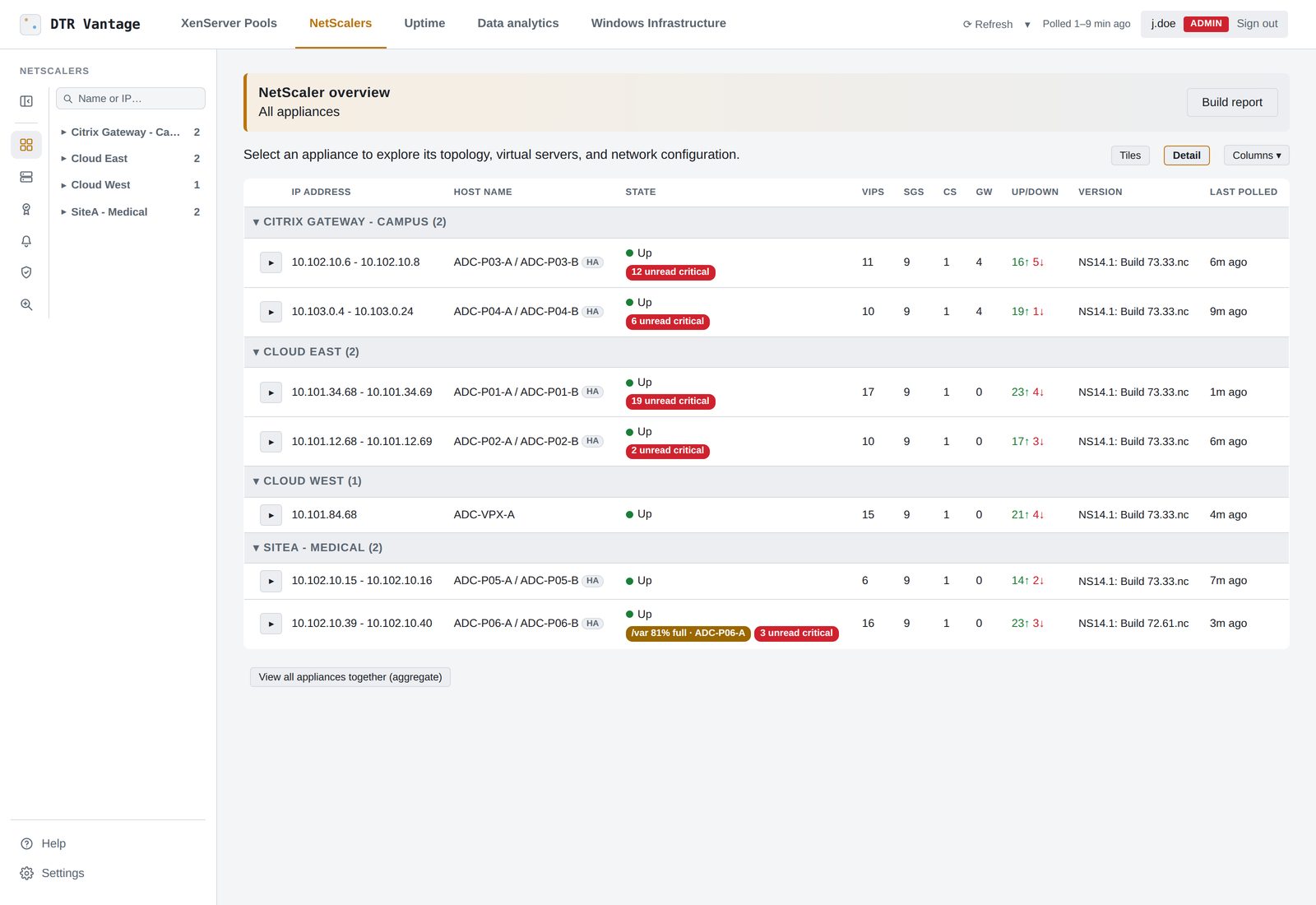Click the ADMIN role badge

[1206, 24]
